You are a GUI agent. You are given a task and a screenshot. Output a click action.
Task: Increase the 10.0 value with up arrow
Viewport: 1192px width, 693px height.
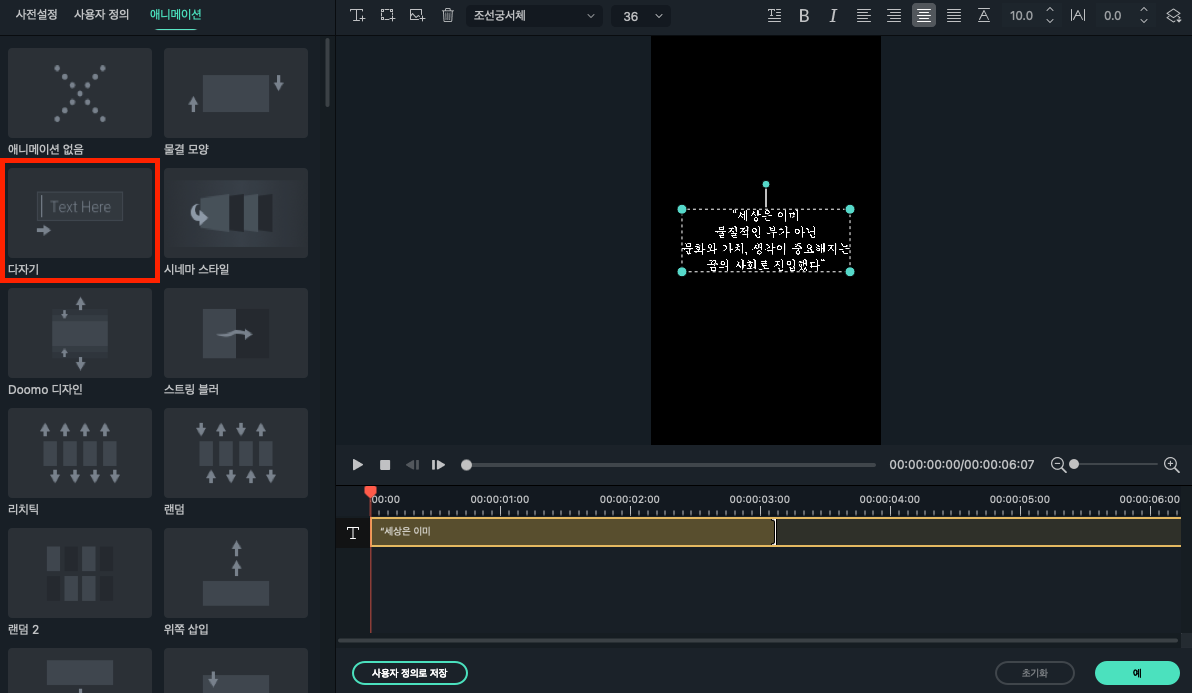pyautogui.click(x=1050, y=10)
